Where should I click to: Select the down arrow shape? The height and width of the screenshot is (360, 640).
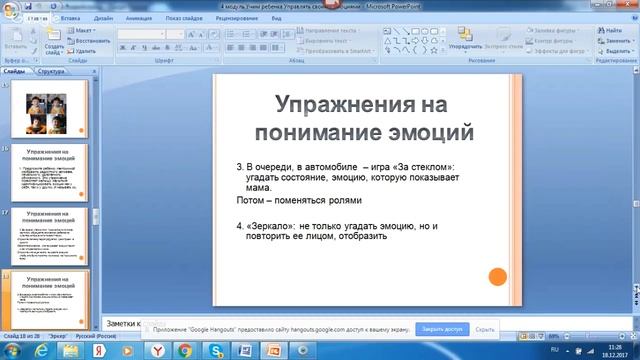pos(425,41)
